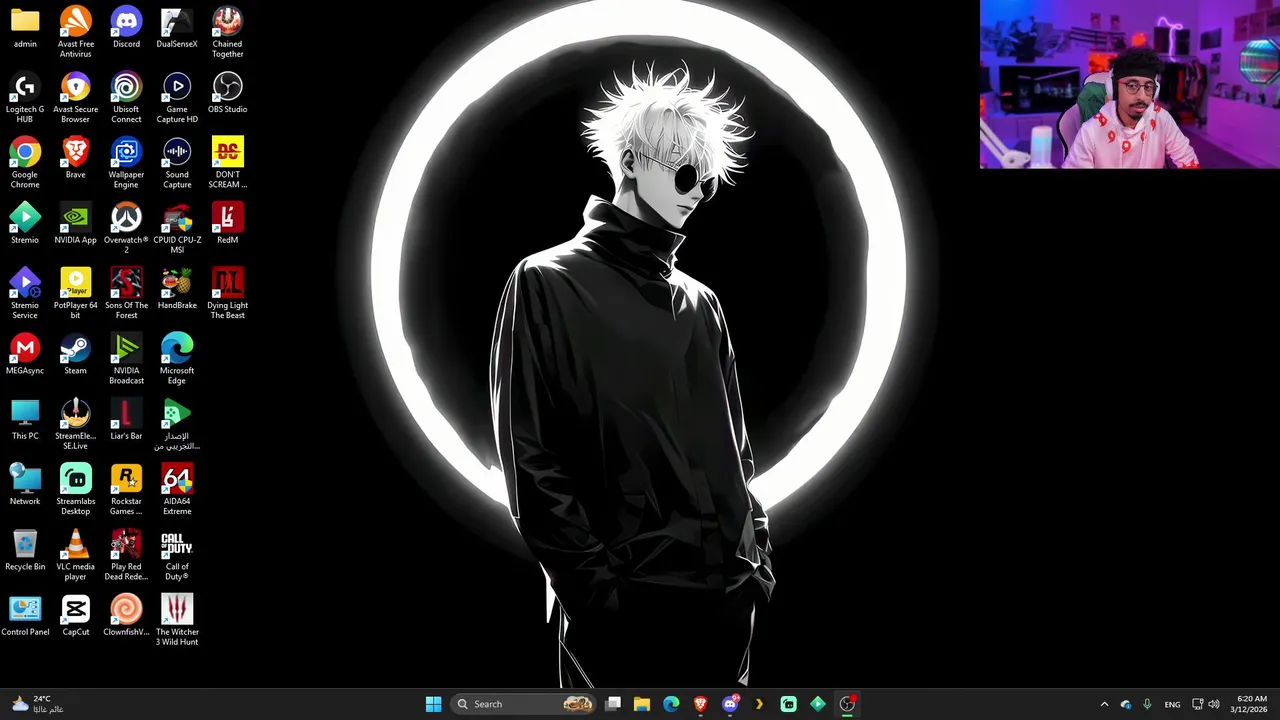Viewport: 1280px width, 720px height.
Task: Open Task View from taskbar
Action: [x=613, y=704]
